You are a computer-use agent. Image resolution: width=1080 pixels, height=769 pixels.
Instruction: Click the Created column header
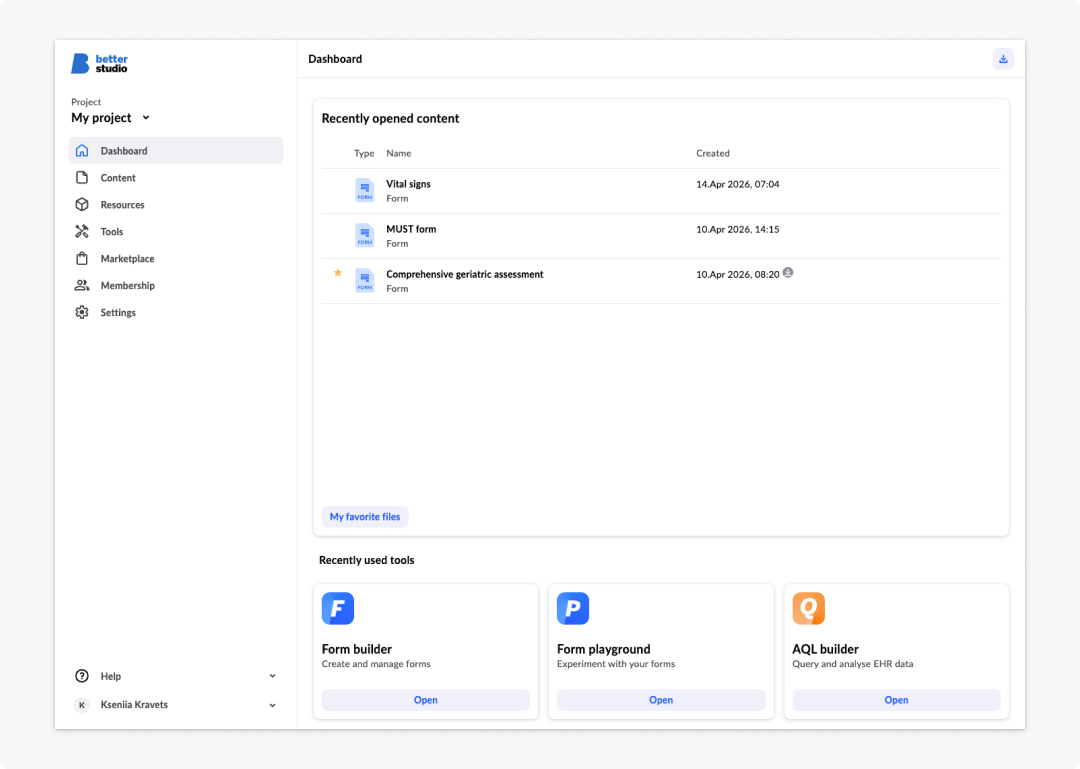712,153
